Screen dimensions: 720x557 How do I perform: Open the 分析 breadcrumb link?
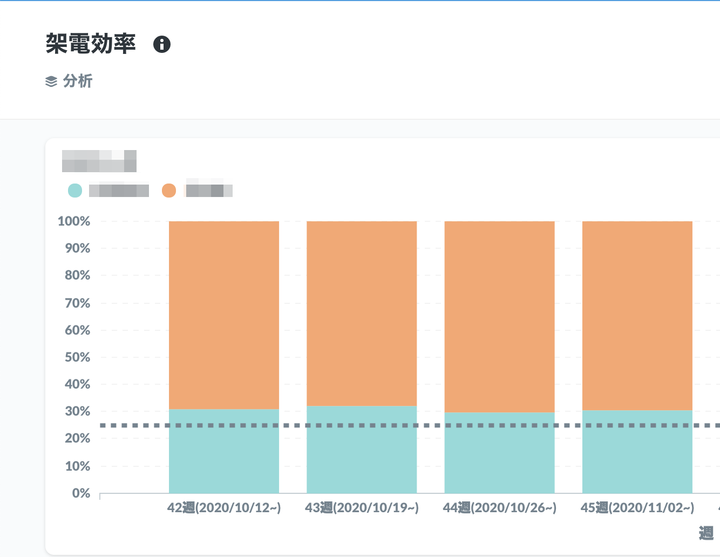tap(77, 82)
